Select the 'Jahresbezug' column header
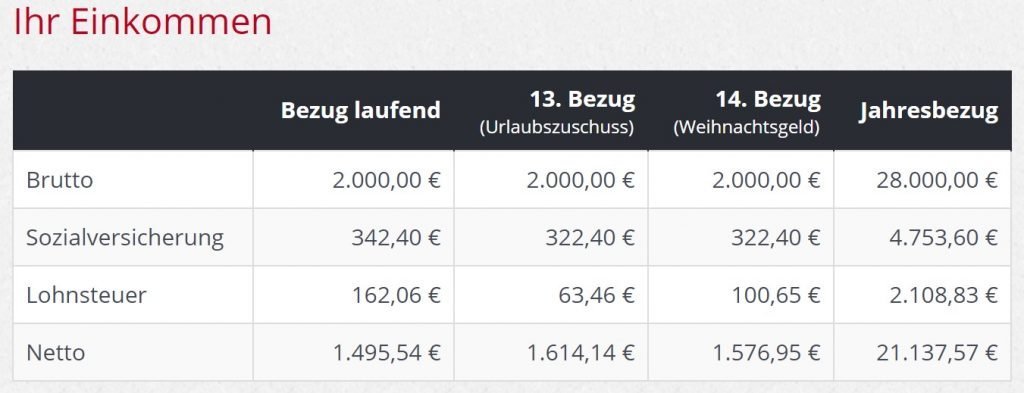 (928, 111)
